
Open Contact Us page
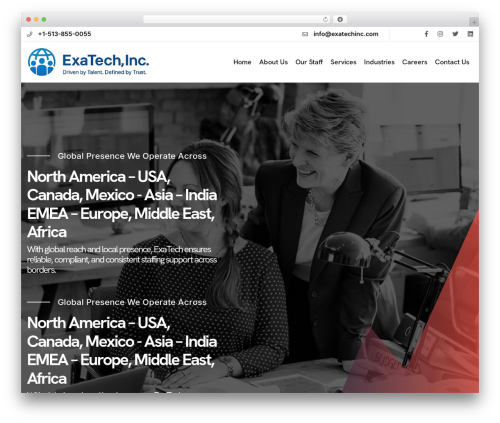(452, 62)
